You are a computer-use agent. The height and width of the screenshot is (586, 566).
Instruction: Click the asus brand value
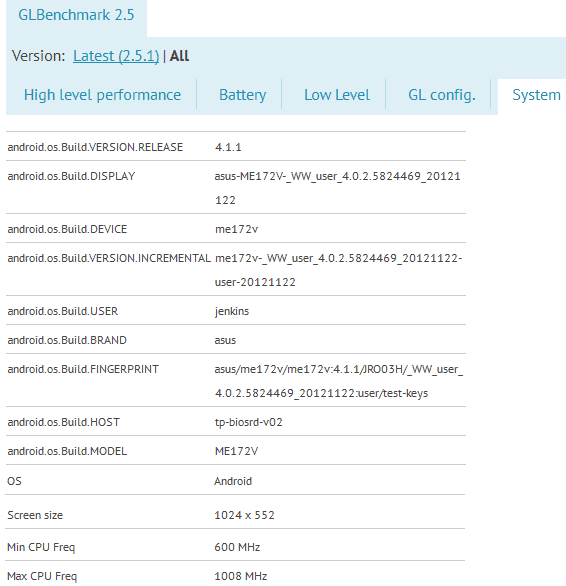(225, 340)
